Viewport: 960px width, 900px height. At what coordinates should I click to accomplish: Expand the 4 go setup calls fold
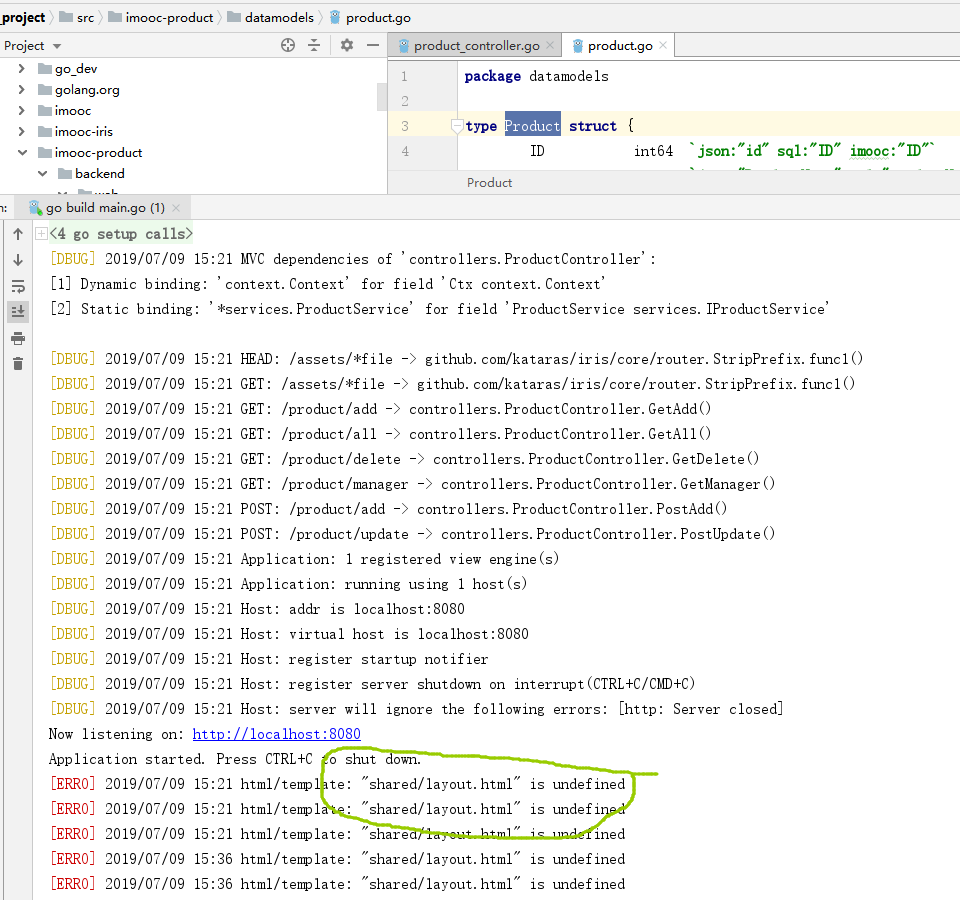coord(41,233)
